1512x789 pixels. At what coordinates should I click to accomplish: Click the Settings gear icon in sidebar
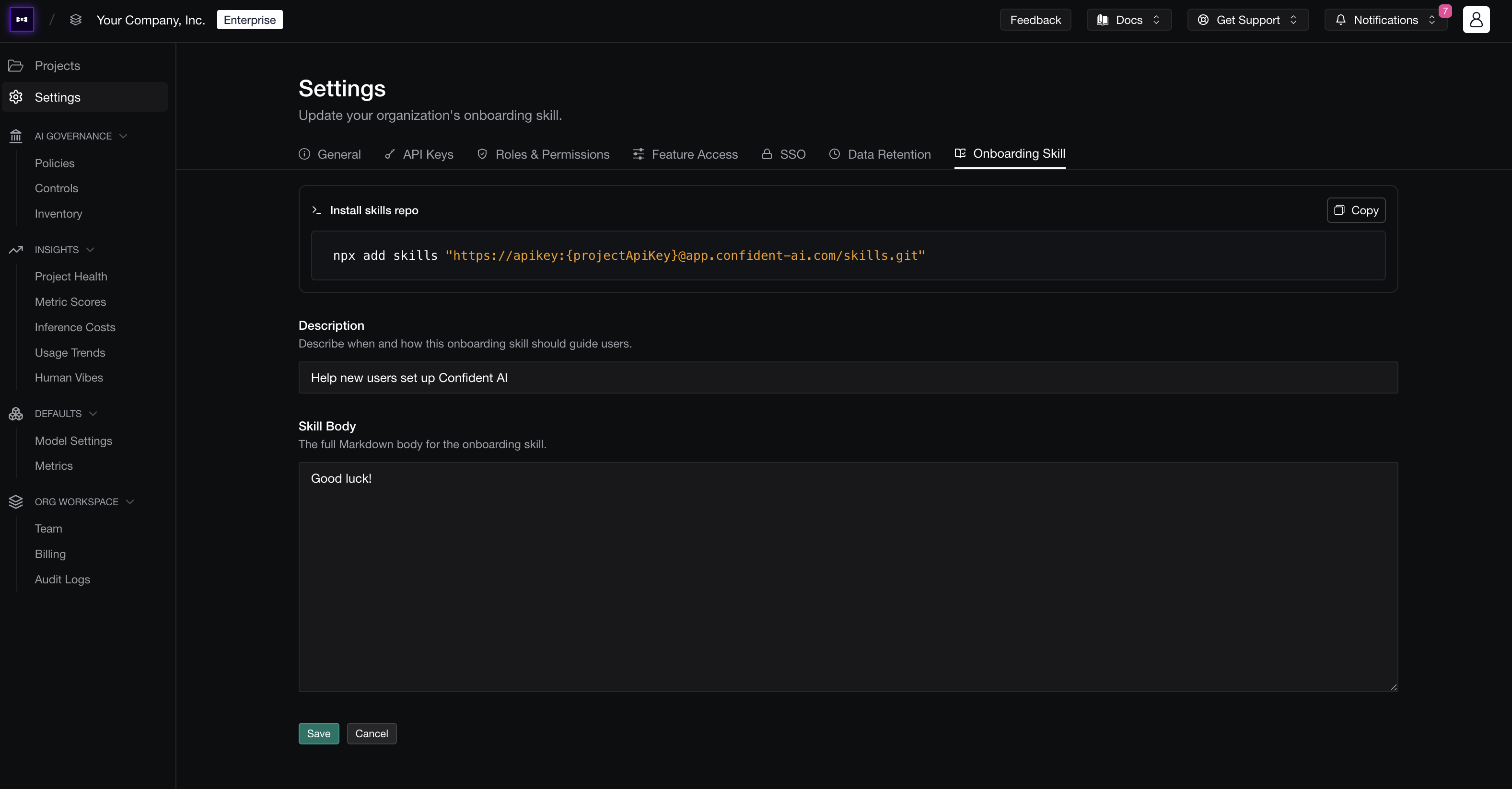16,97
